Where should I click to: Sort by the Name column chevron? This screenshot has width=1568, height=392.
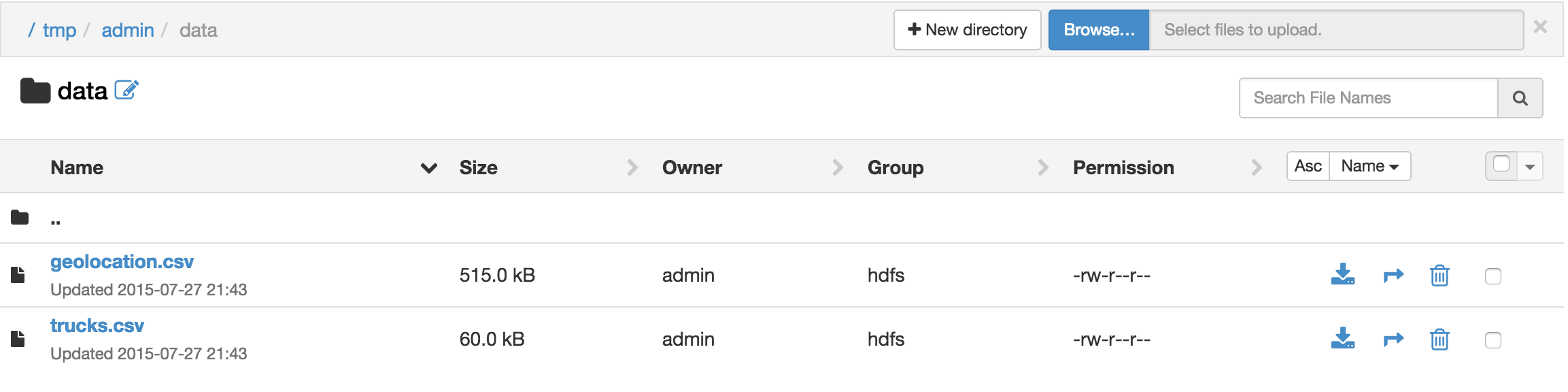point(429,167)
